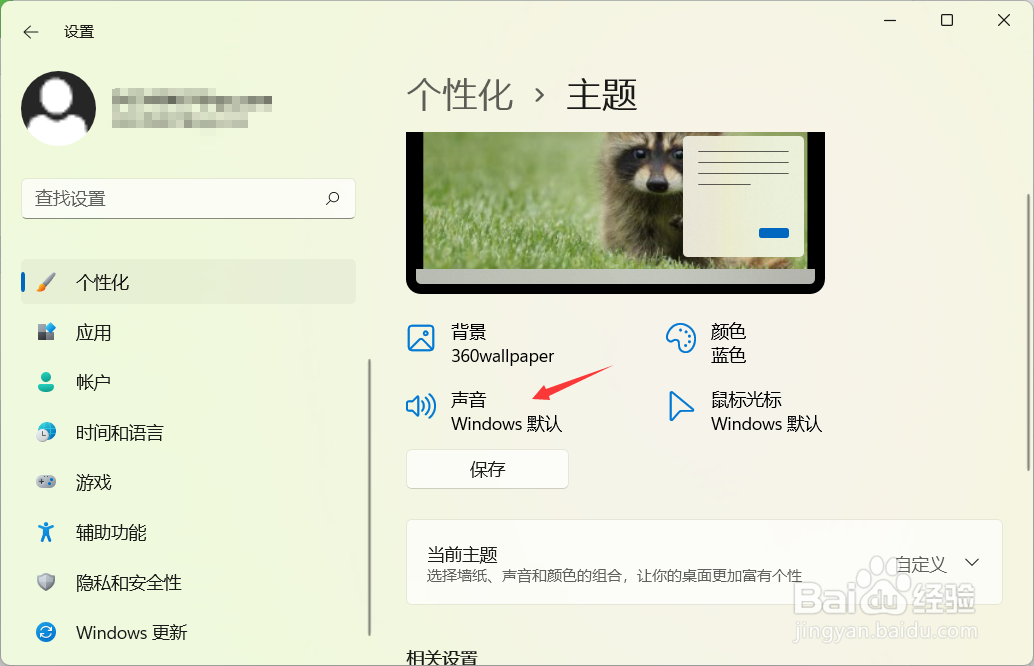Click the 保存 button
The image size is (1034, 666).
tap(487, 468)
